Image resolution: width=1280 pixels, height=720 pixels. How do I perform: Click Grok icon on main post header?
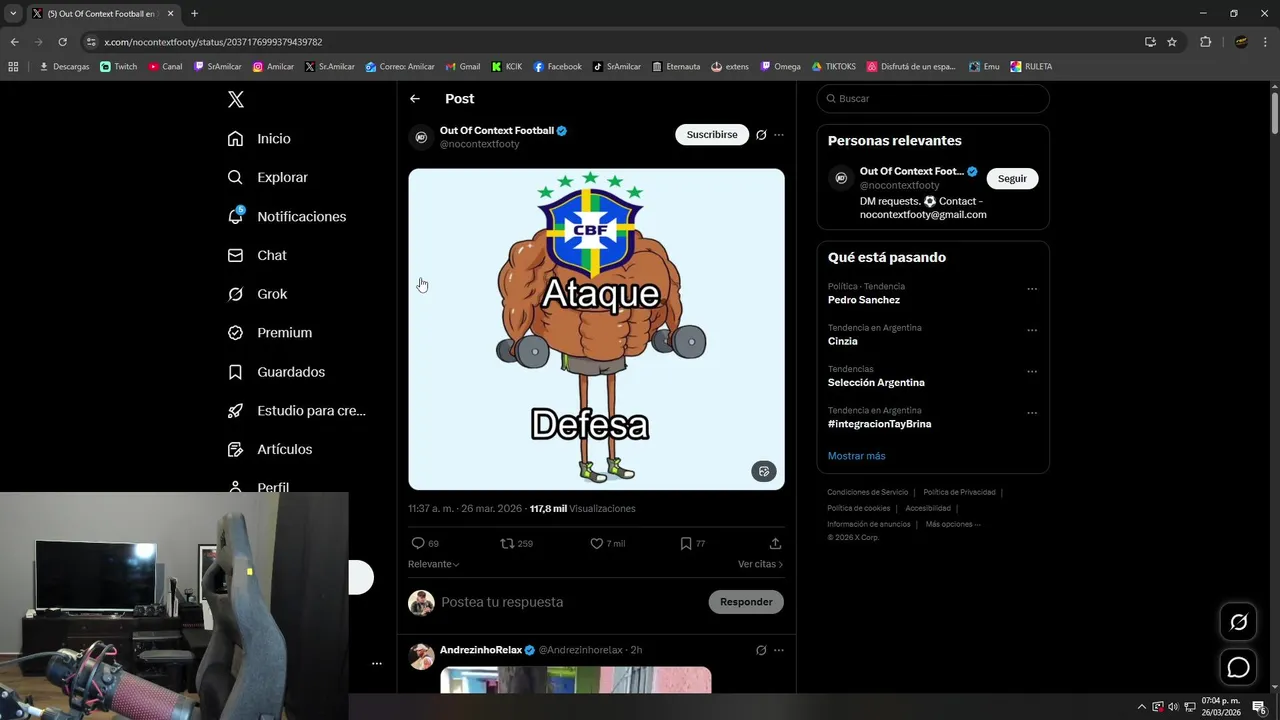click(x=761, y=135)
